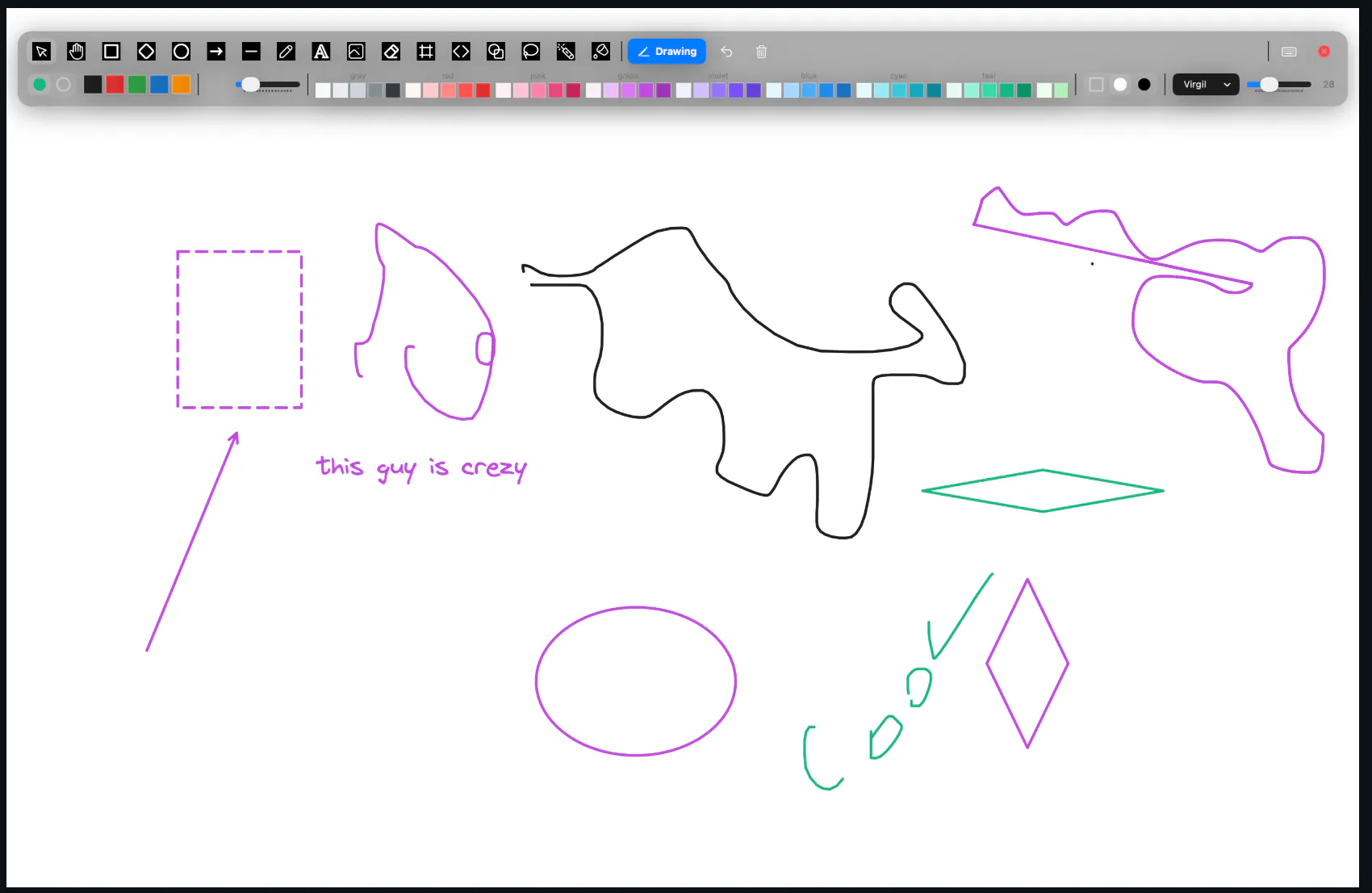
Task: Click the purple arrow line on canvas
Action: click(x=192, y=542)
